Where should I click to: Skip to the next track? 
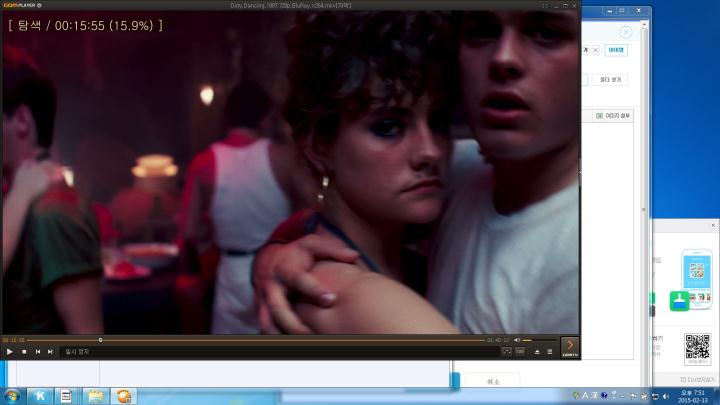[50, 352]
